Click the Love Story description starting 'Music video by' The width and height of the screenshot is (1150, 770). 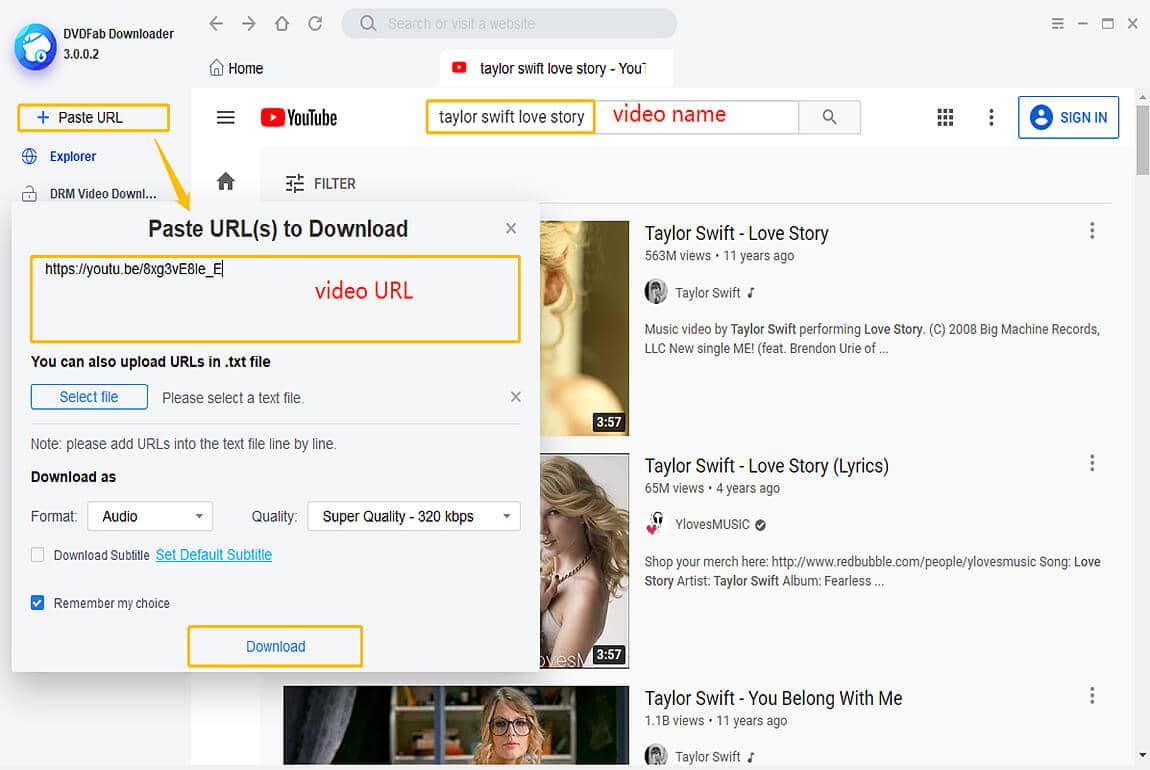pyautogui.click(x=872, y=339)
